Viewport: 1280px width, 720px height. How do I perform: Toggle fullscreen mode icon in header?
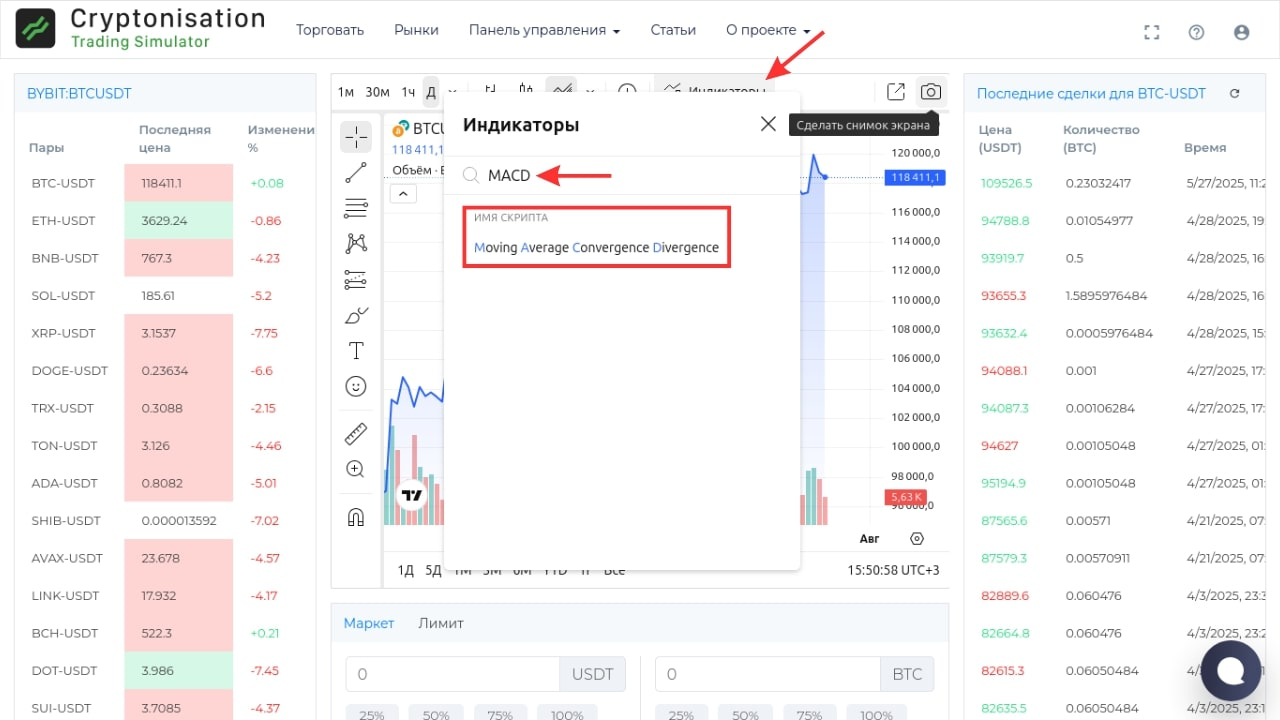point(1151,32)
